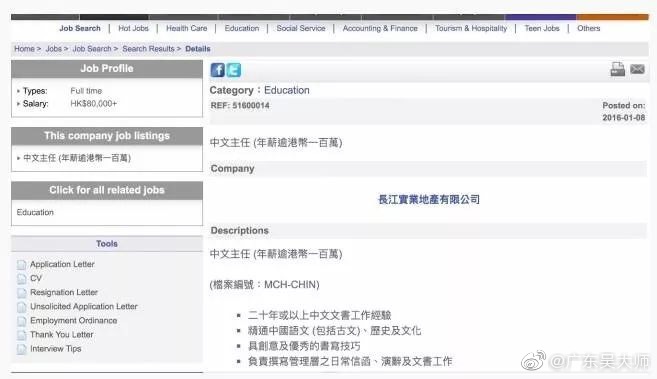This screenshot has height=379, width=657.
Task: Click Job Search breadcrumb link
Action: click(x=92, y=49)
